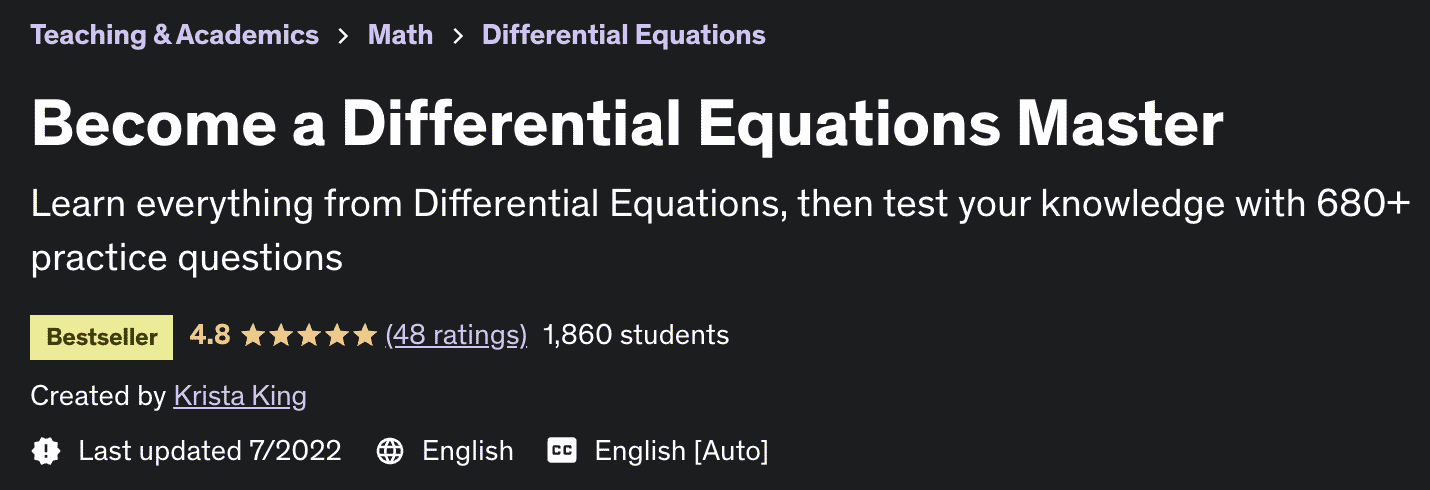The width and height of the screenshot is (1430, 490).
Task: Click the Last updated badge icon
Action: click(46, 451)
